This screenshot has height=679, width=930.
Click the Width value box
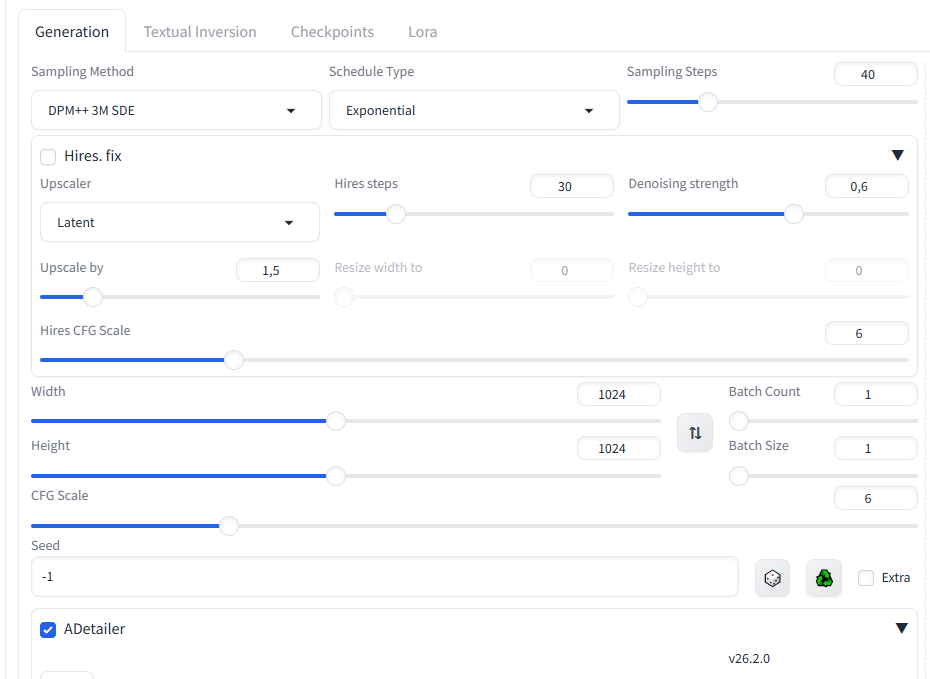tap(618, 394)
